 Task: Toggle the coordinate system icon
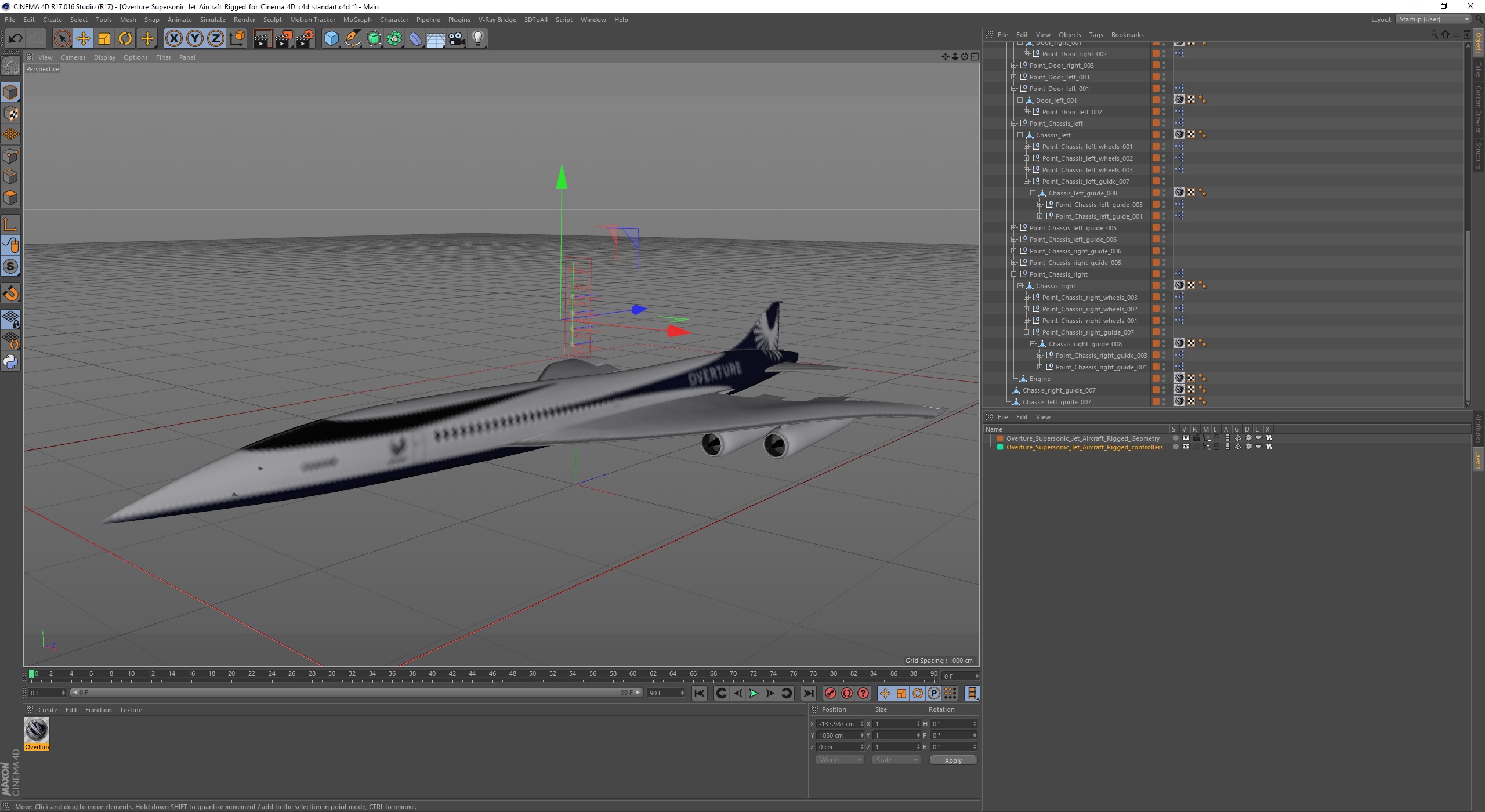[x=237, y=39]
